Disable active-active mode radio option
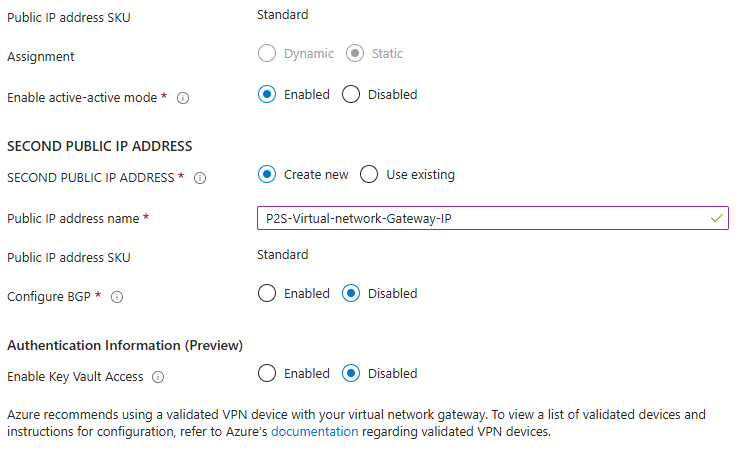 (351, 94)
